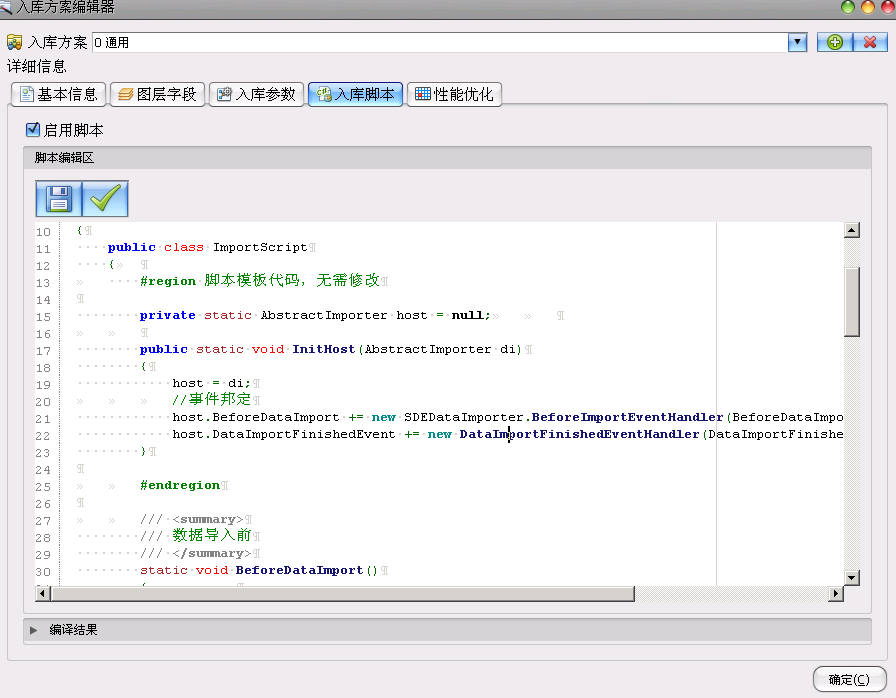The height and width of the screenshot is (698, 896).
Task: Click the 确定(C) button
Action: tap(849, 679)
